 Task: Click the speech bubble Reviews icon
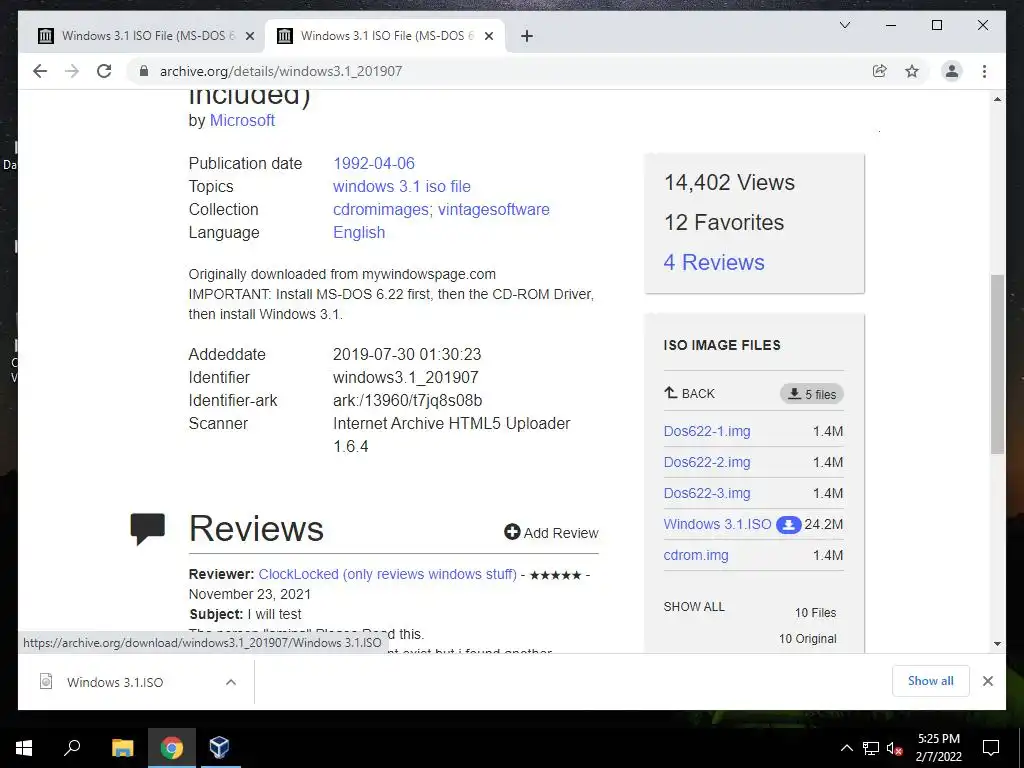[148, 528]
